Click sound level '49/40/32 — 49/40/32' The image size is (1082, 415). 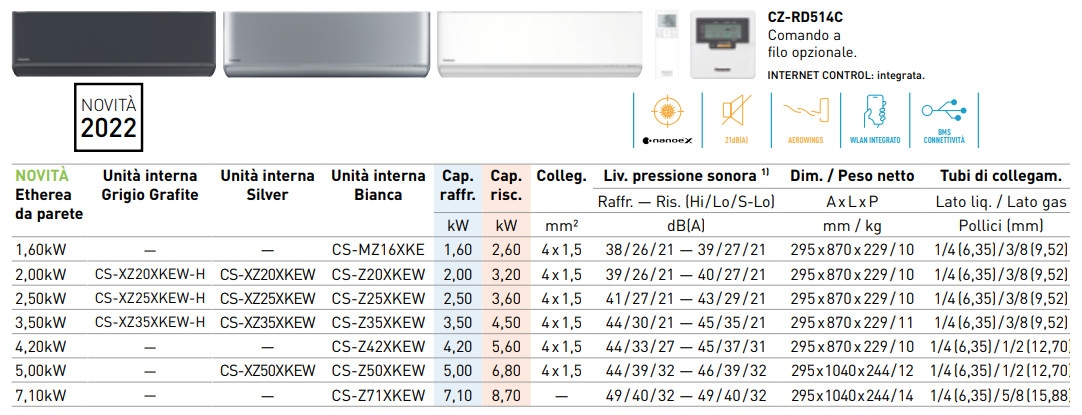(686, 396)
